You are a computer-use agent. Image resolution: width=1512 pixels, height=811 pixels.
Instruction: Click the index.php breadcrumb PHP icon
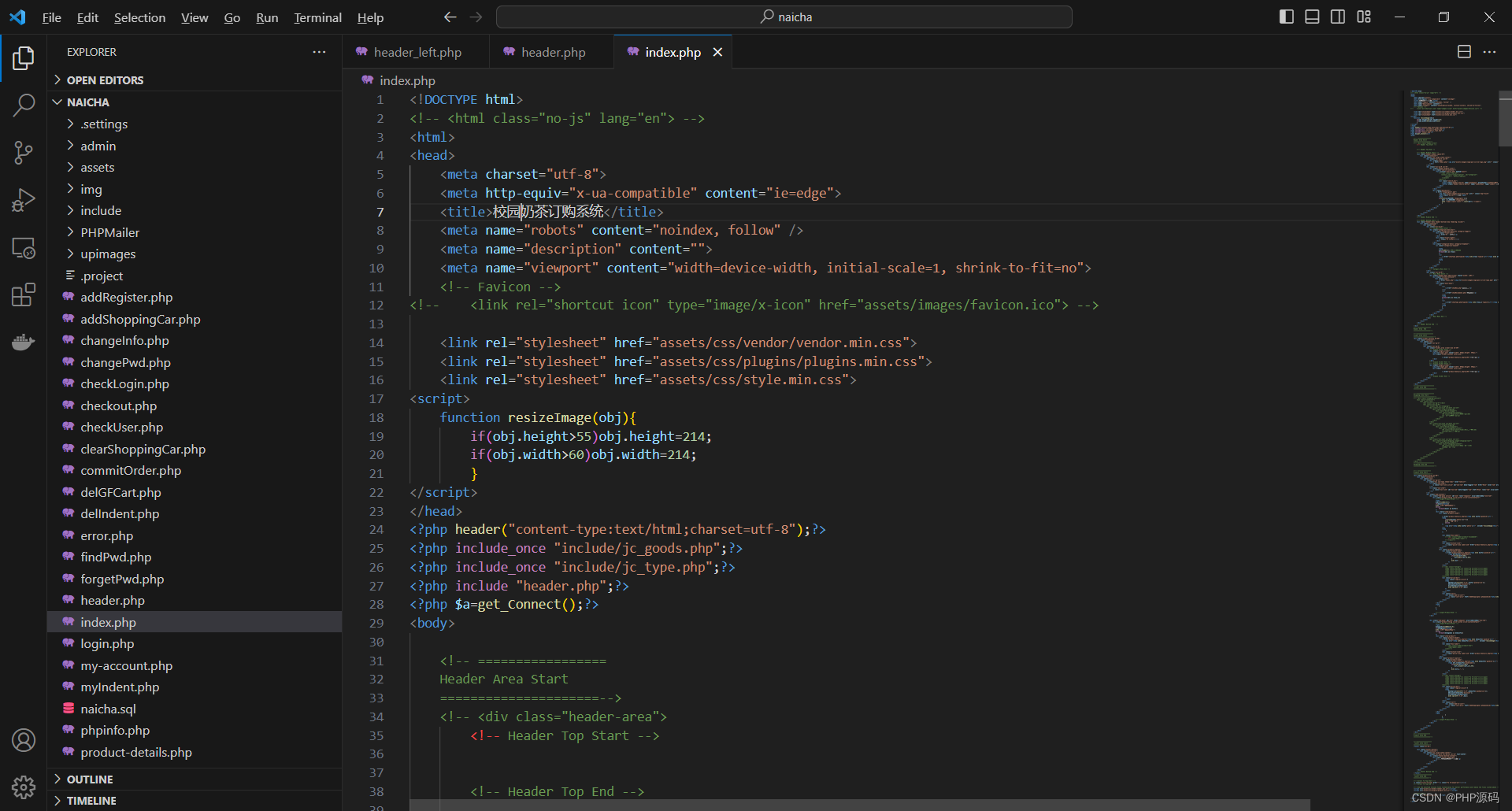pyautogui.click(x=367, y=80)
